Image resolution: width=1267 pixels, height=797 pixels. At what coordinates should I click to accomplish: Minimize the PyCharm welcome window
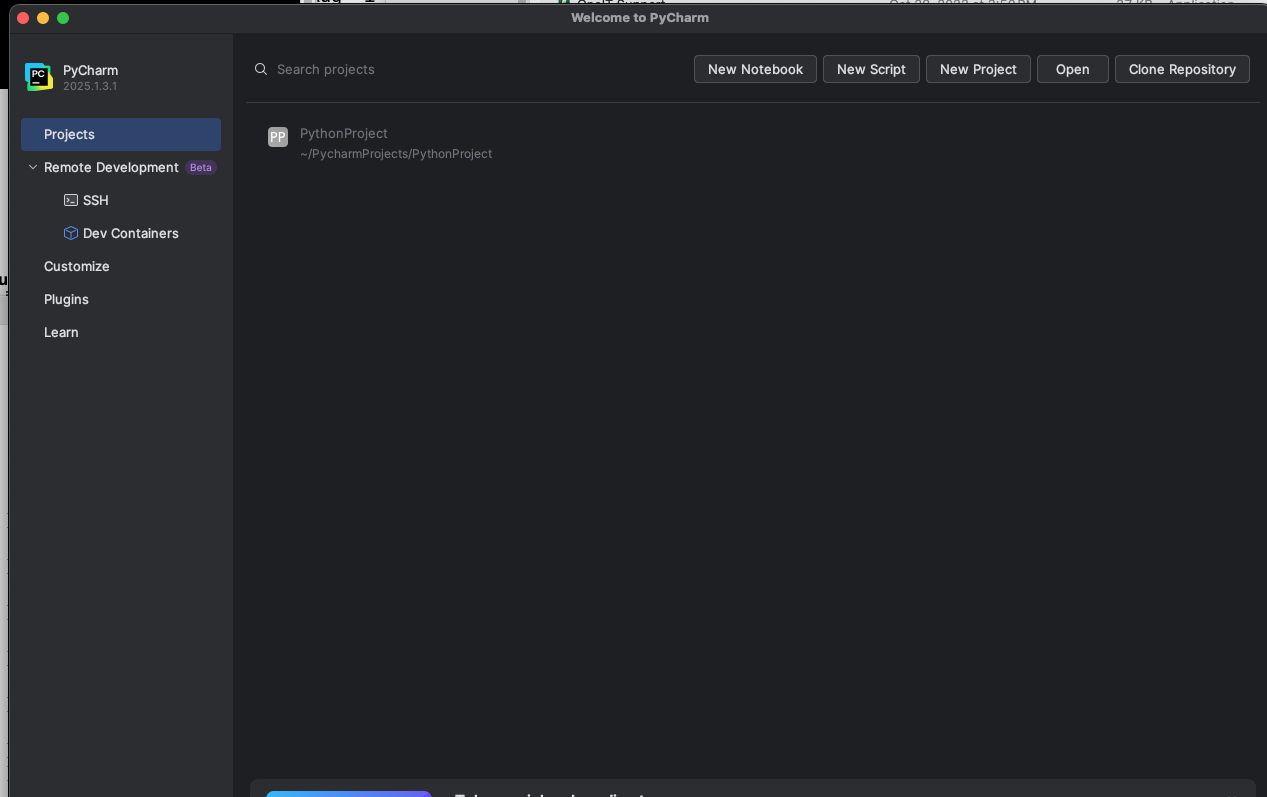(x=43, y=18)
